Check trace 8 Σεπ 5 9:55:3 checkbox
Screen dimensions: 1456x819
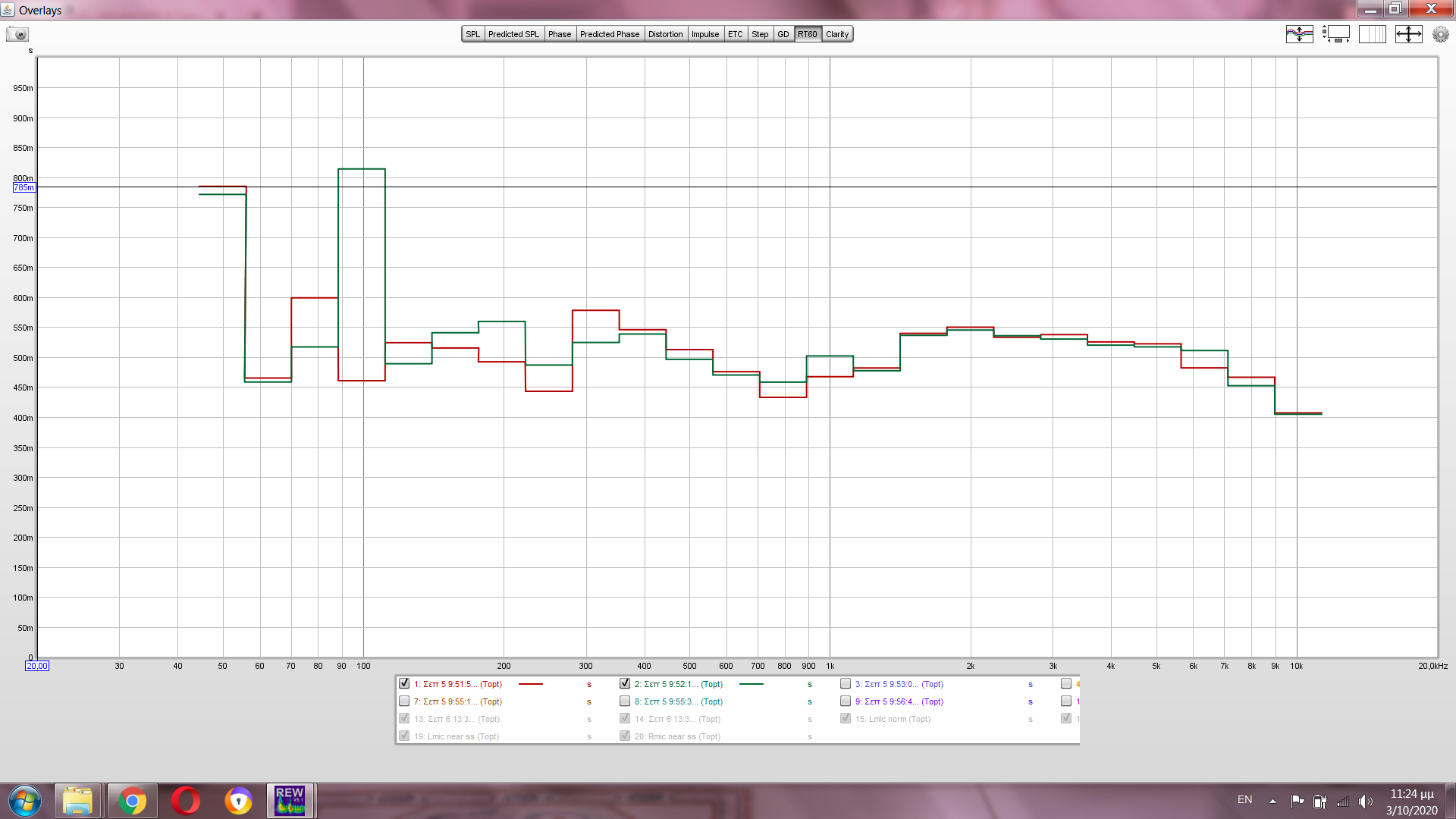625,701
